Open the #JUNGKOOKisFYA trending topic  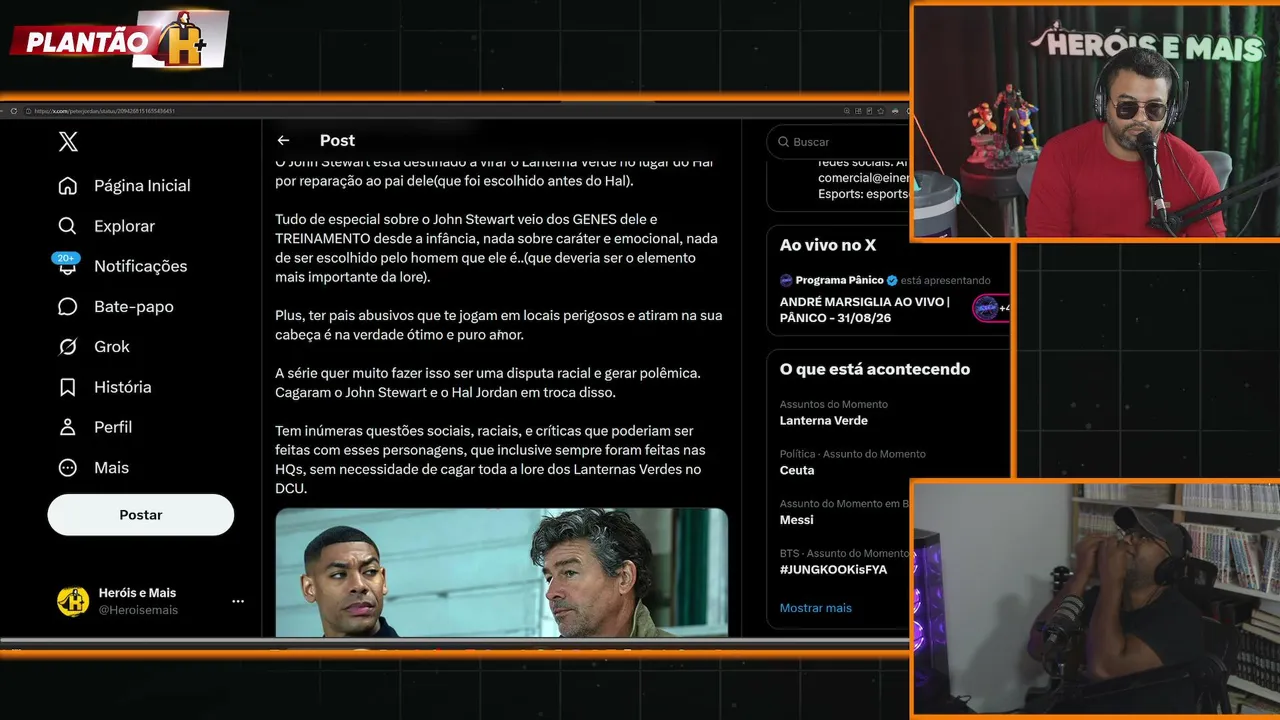[x=833, y=570]
